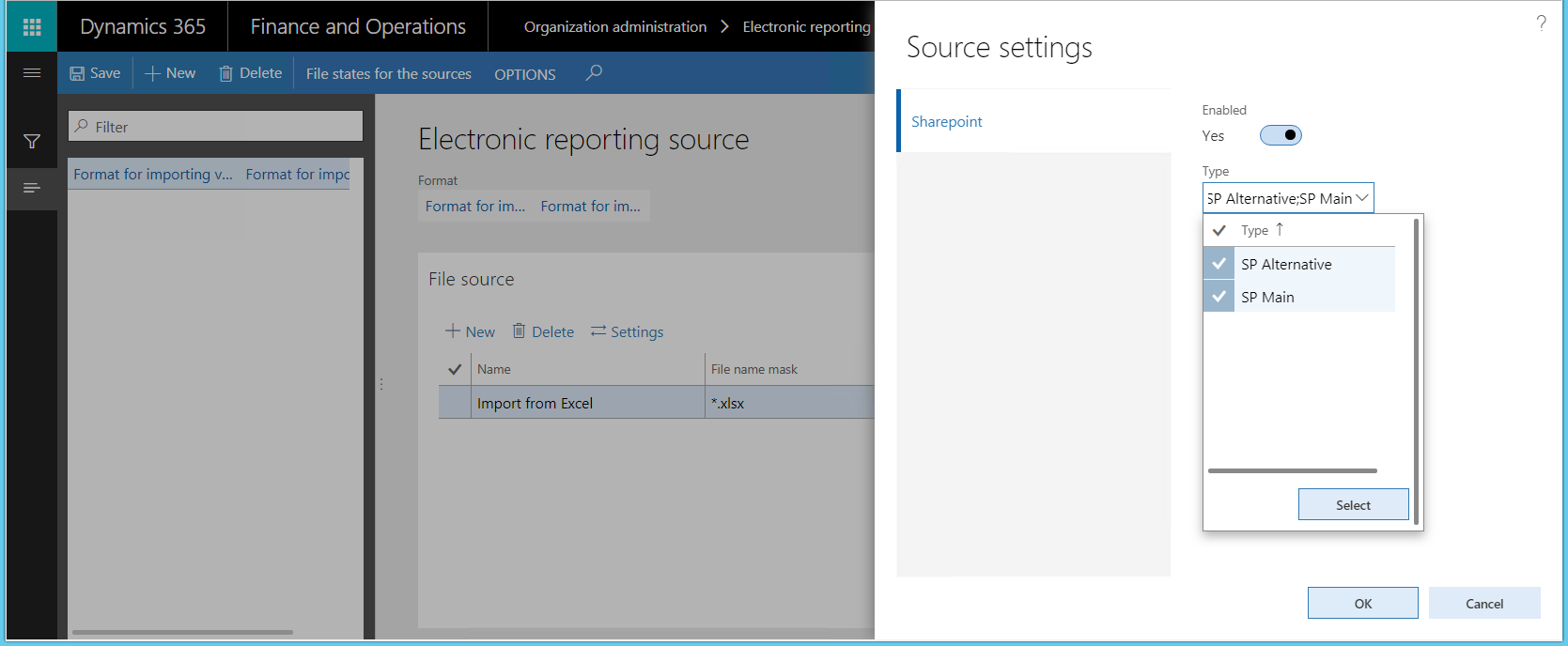The width and height of the screenshot is (1568, 646).
Task: Click the SP Alternative text in lookup
Action: click(1286, 265)
